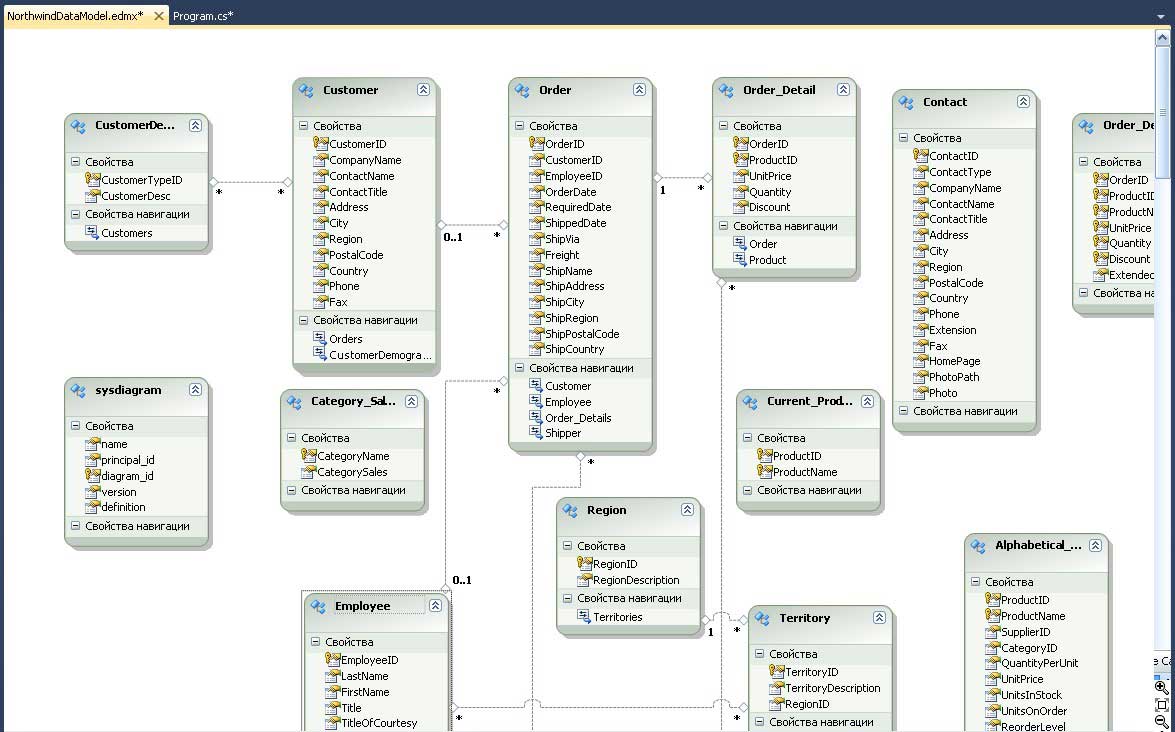This screenshot has width=1175, height=732.
Task: Select ShippedDate property in Order
Action: 576,223
